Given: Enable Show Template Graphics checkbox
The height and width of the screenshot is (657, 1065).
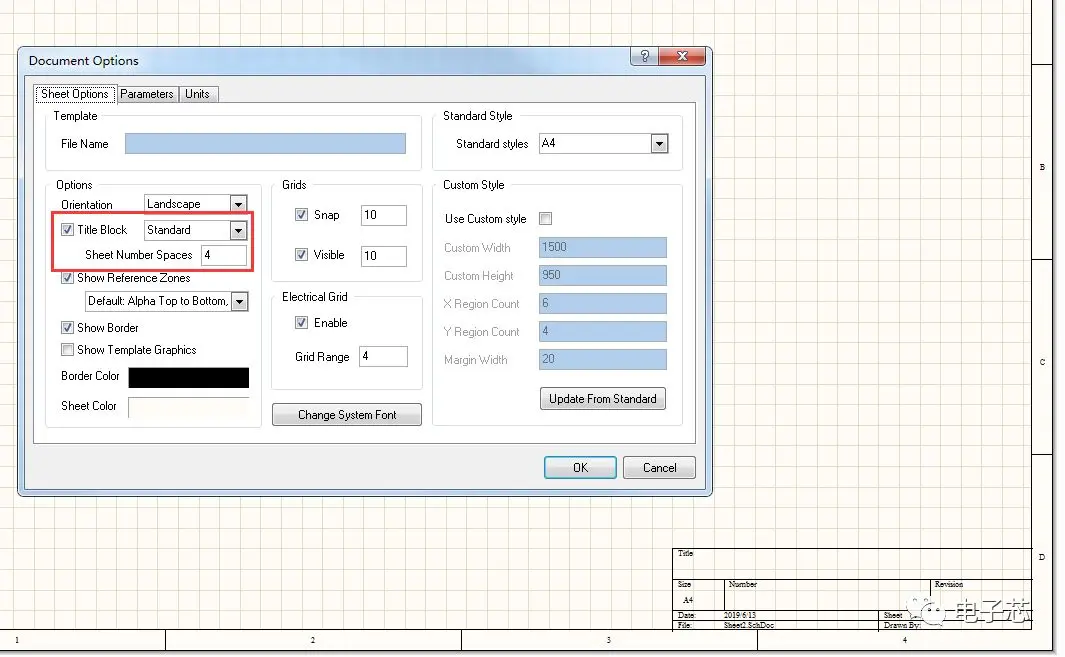Looking at the screenshot, I should [x=67, y=350].
